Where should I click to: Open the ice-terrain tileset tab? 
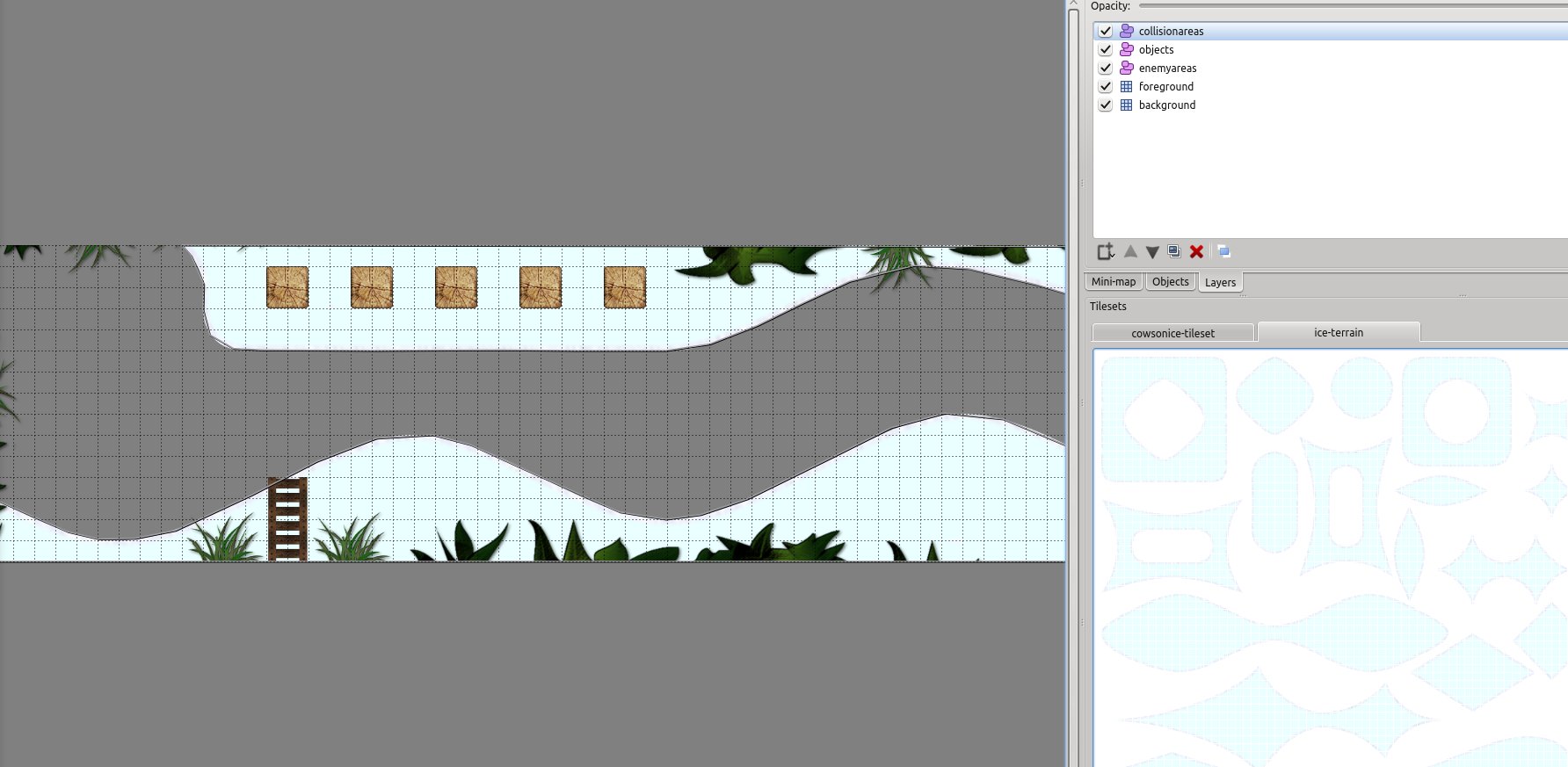[1339, 332]
